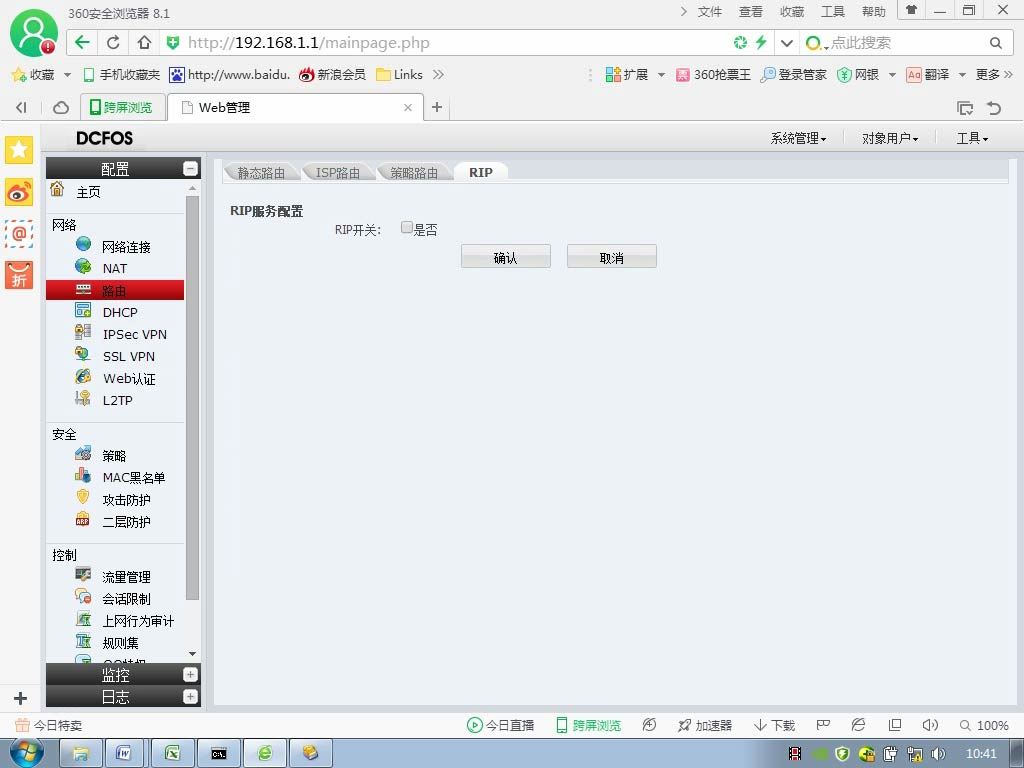Open 今日直播 in the status bar
1024x768 pixels.
tap(500, 726)
